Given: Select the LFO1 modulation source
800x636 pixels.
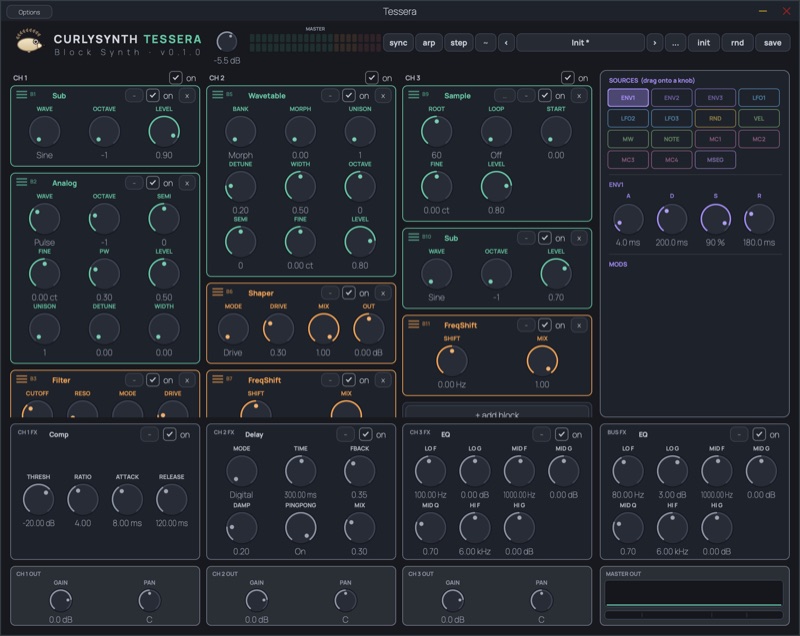Looking at the screenshot, I should [759, 97].
